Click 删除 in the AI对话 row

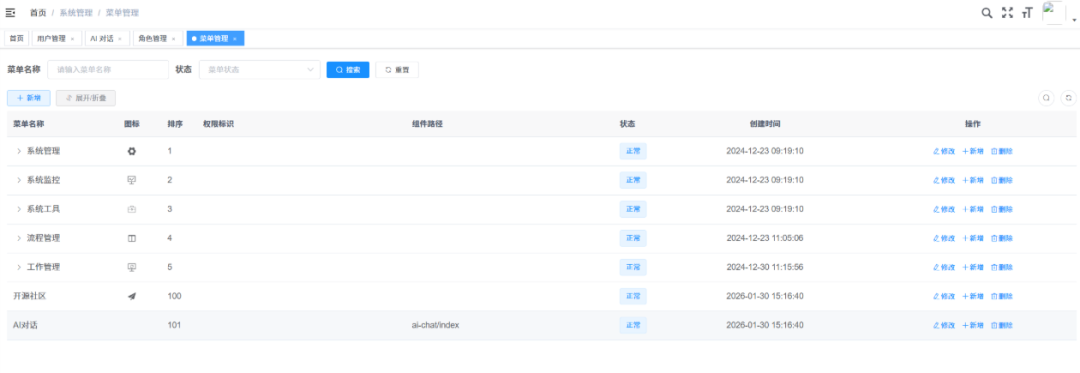1001,325
